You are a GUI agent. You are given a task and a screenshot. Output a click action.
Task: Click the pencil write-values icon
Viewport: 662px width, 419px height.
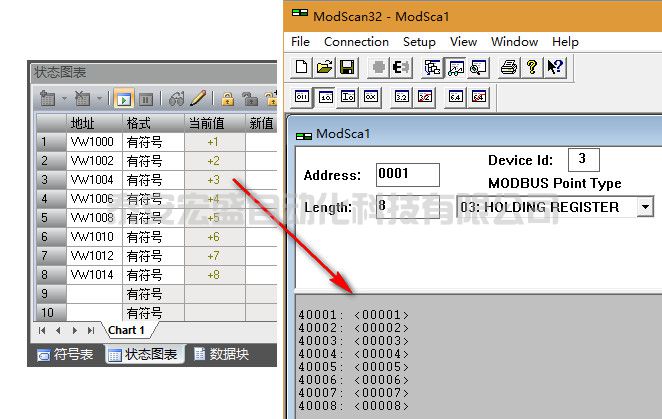(x=198, y=98)
